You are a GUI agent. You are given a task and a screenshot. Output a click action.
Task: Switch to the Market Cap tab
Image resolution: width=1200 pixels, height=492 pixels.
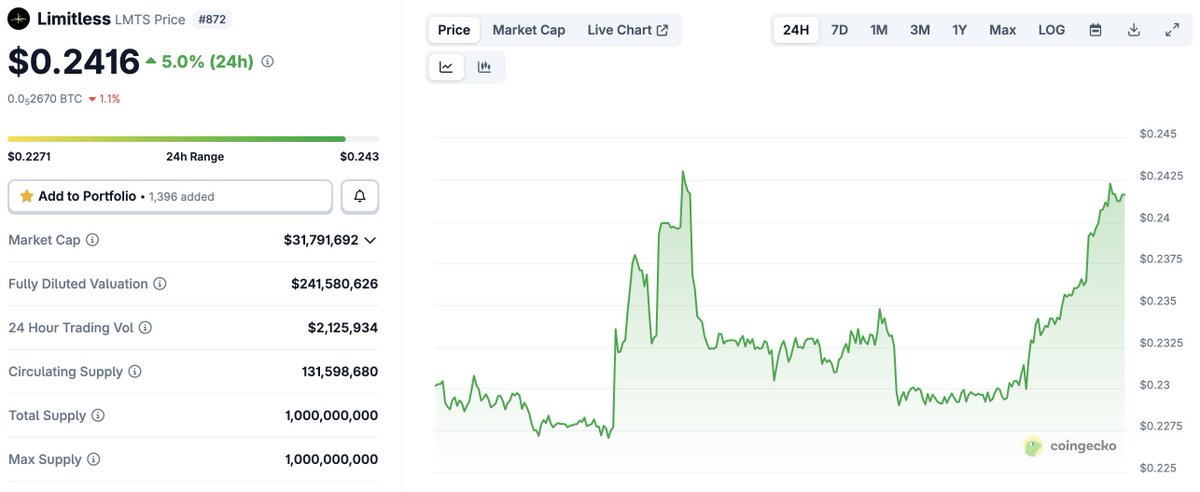529,30
